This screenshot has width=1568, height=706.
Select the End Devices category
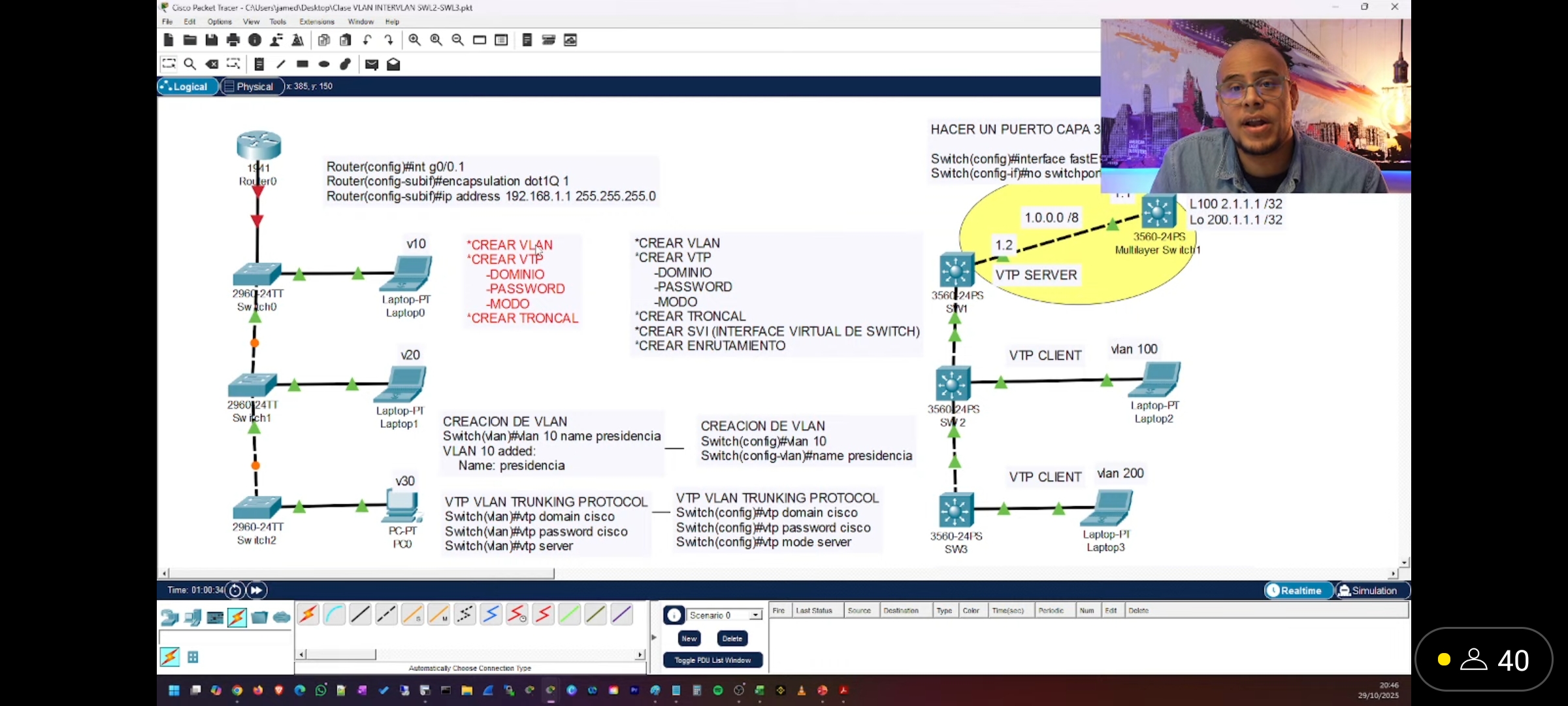(x=193, y=617)
